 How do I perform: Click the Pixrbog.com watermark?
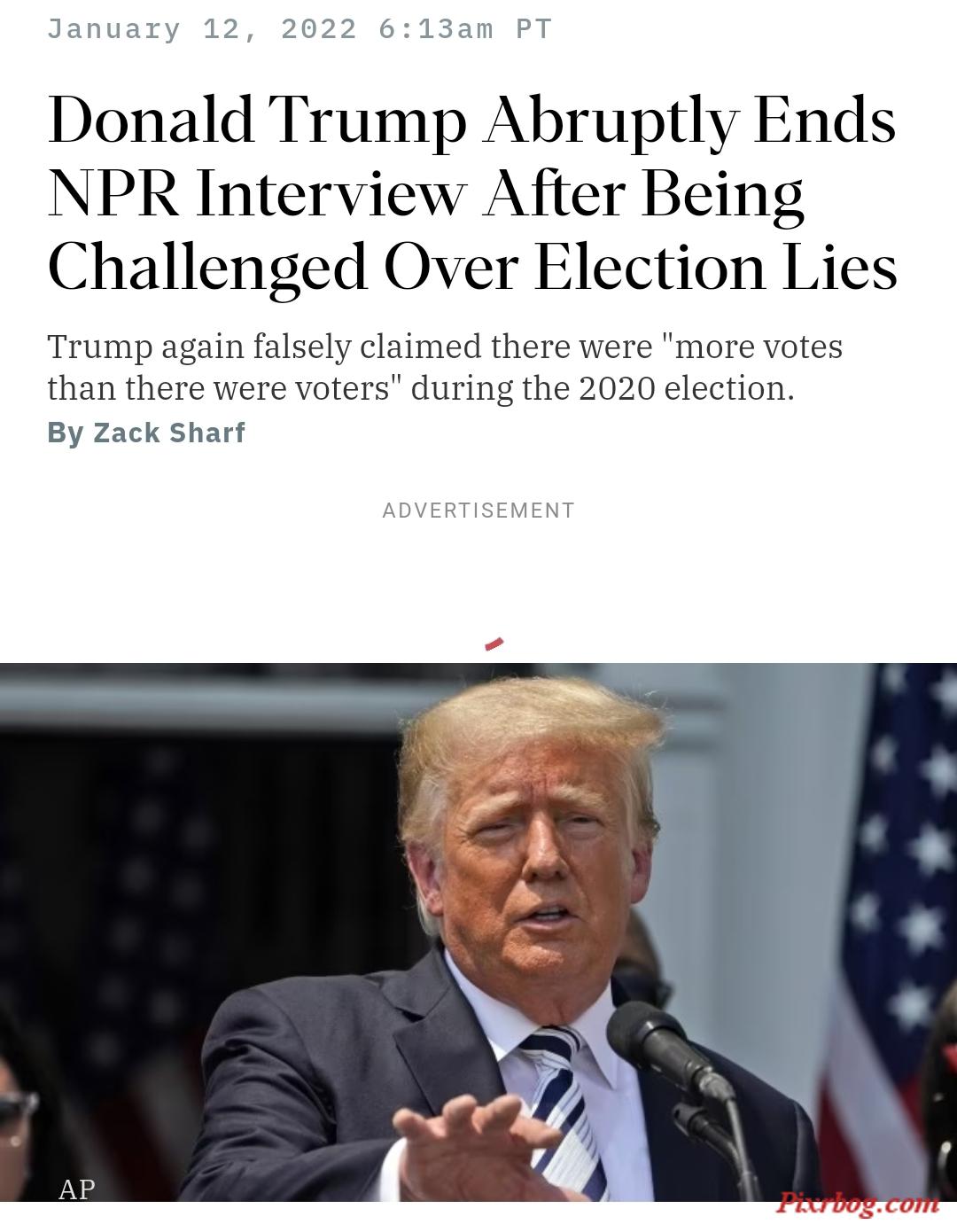tap(858, 1203)
